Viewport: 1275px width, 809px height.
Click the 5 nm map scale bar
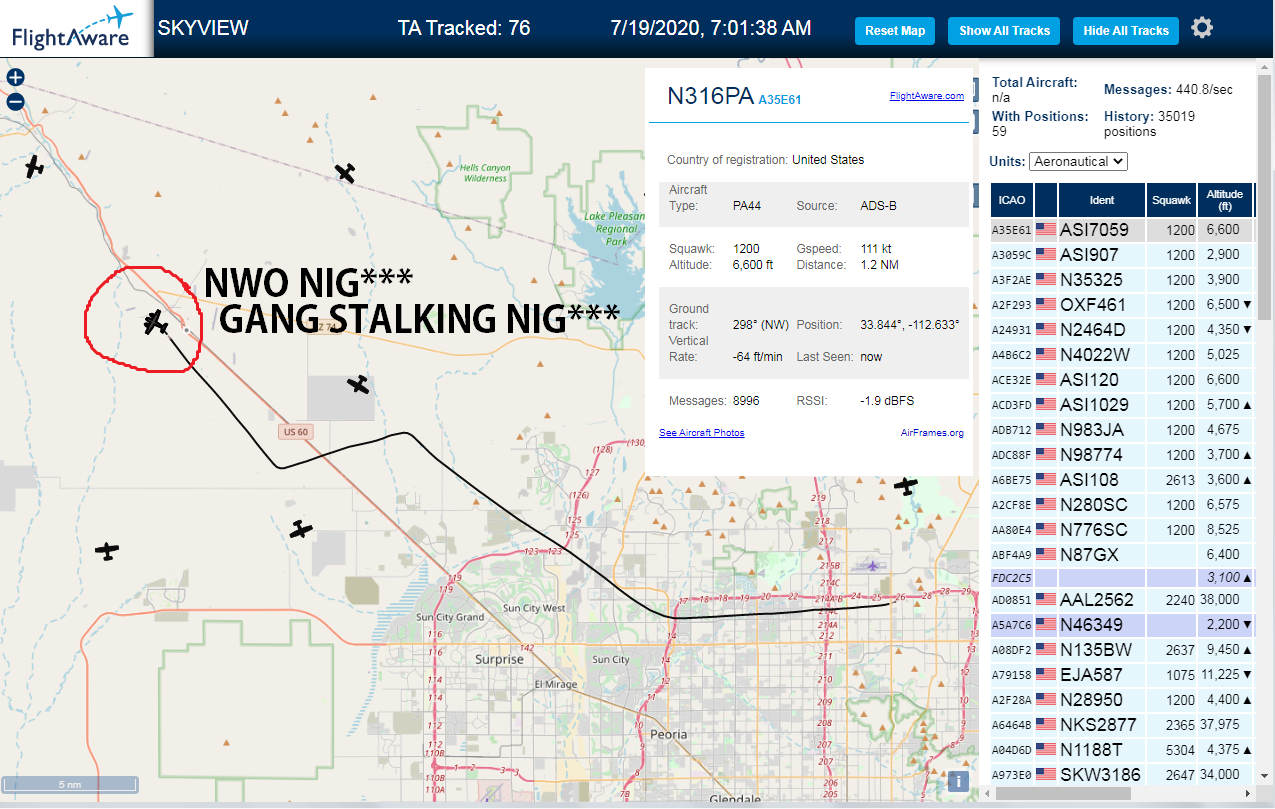69,785
